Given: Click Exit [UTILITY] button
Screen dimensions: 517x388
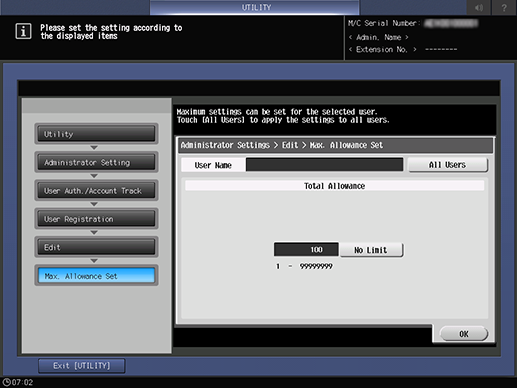Looking at the screenshot, I should [x=82, y=366].
